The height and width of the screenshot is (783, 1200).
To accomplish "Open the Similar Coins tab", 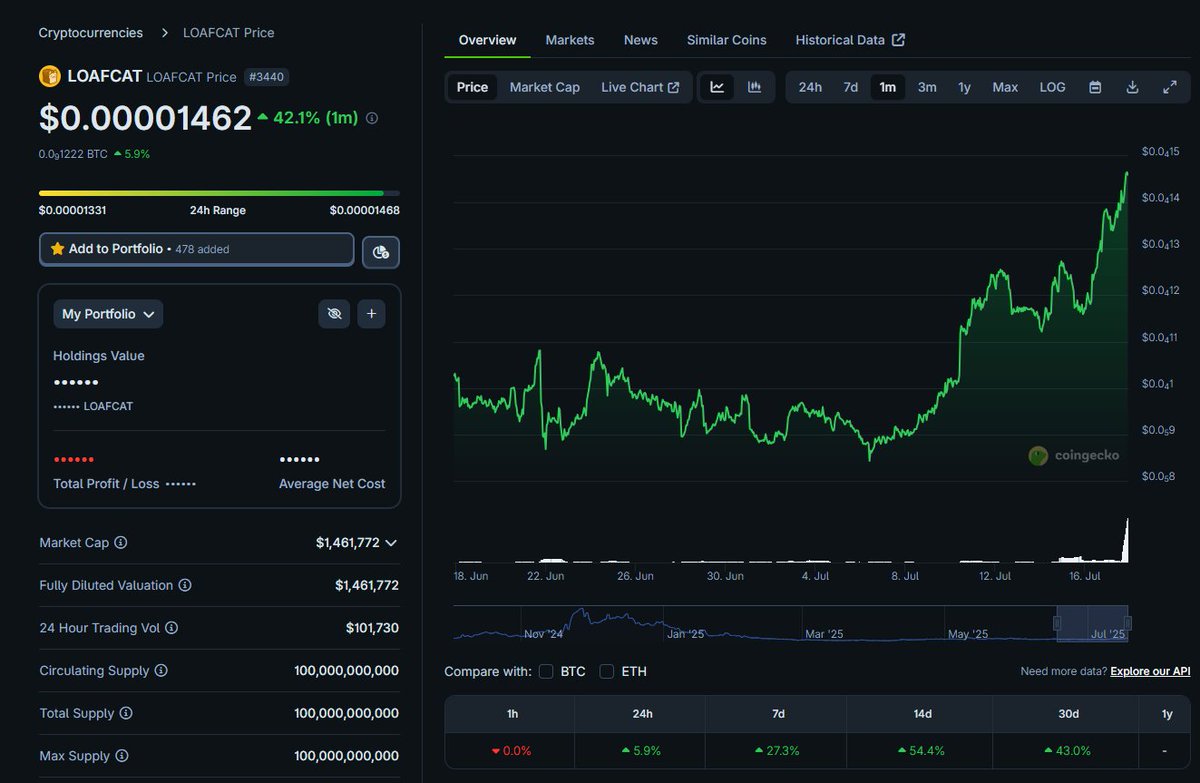I will tap(727, 40).
